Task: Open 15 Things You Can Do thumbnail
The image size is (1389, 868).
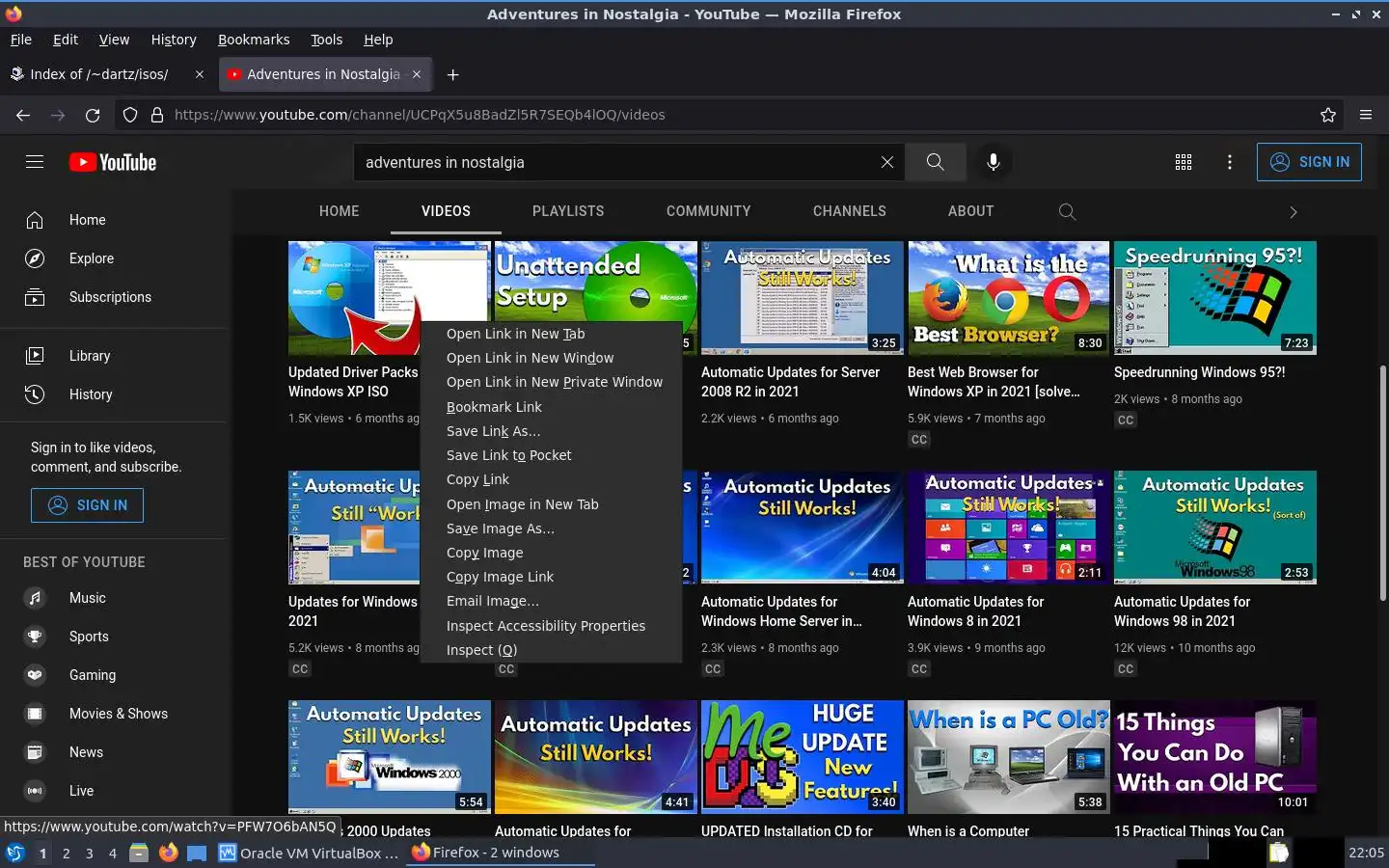Action: coord(1215,757)
